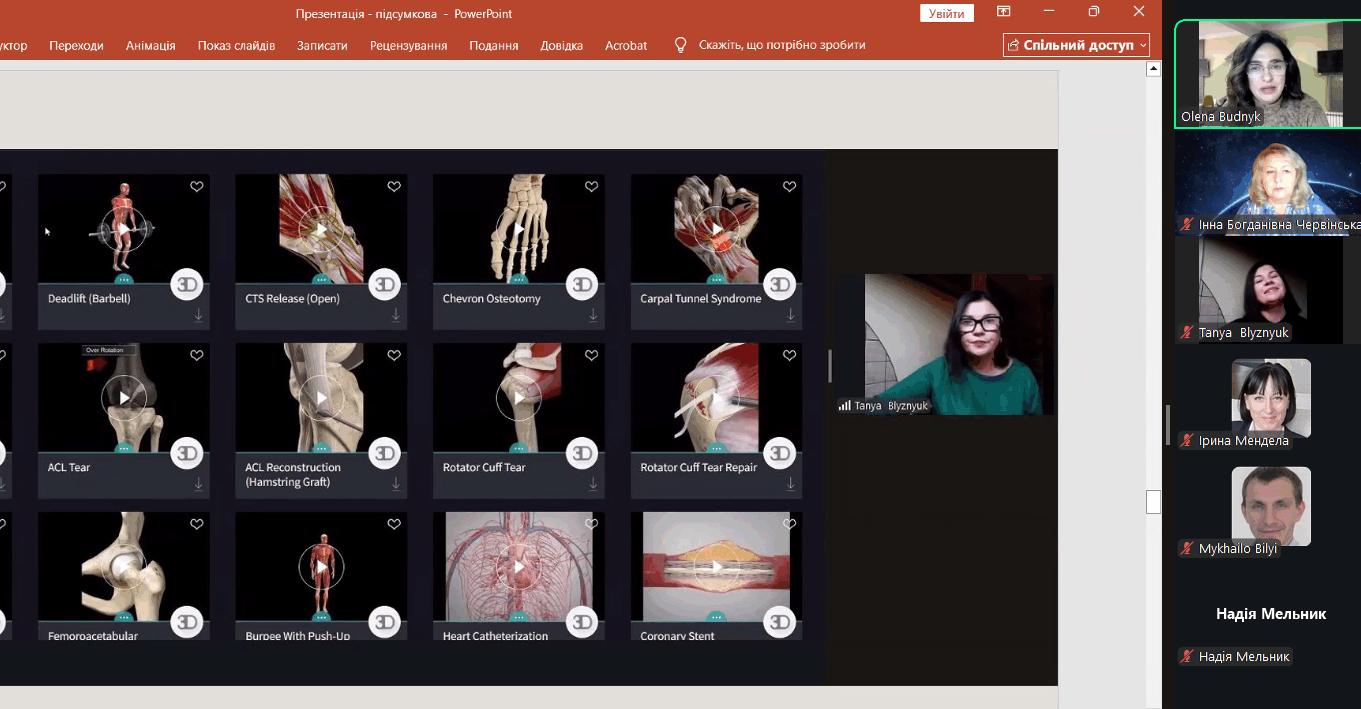The image size is (1361, 709).
Task: Click ribbon display options icon in title bar
Action: click(1003, 12)
